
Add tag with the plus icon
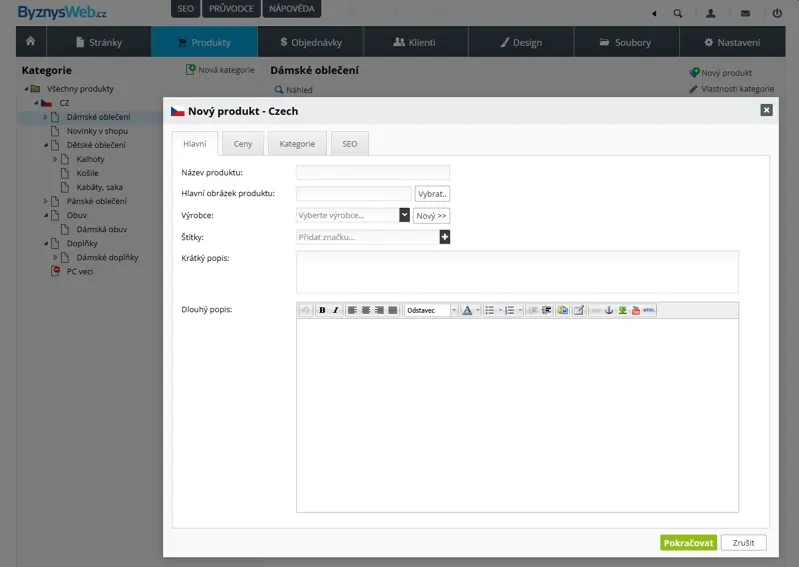[x=445, y=237]
